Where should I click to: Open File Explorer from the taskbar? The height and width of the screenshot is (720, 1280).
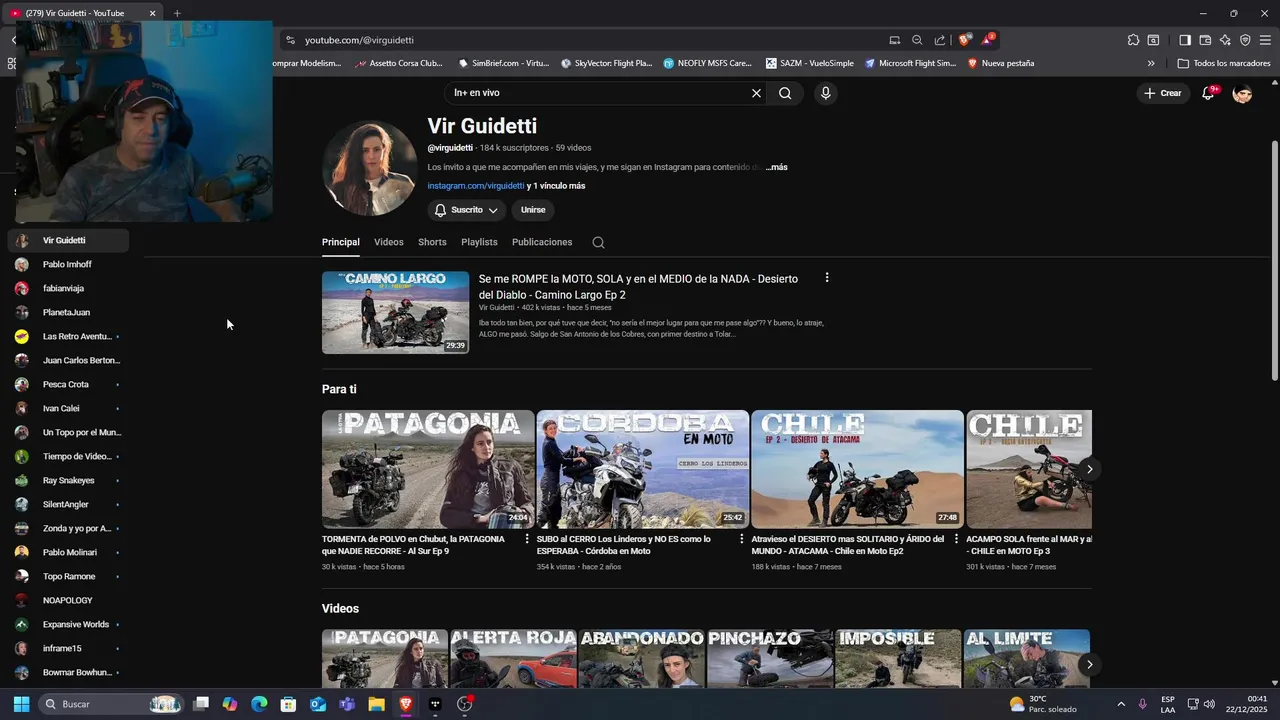tap(376, 704)
